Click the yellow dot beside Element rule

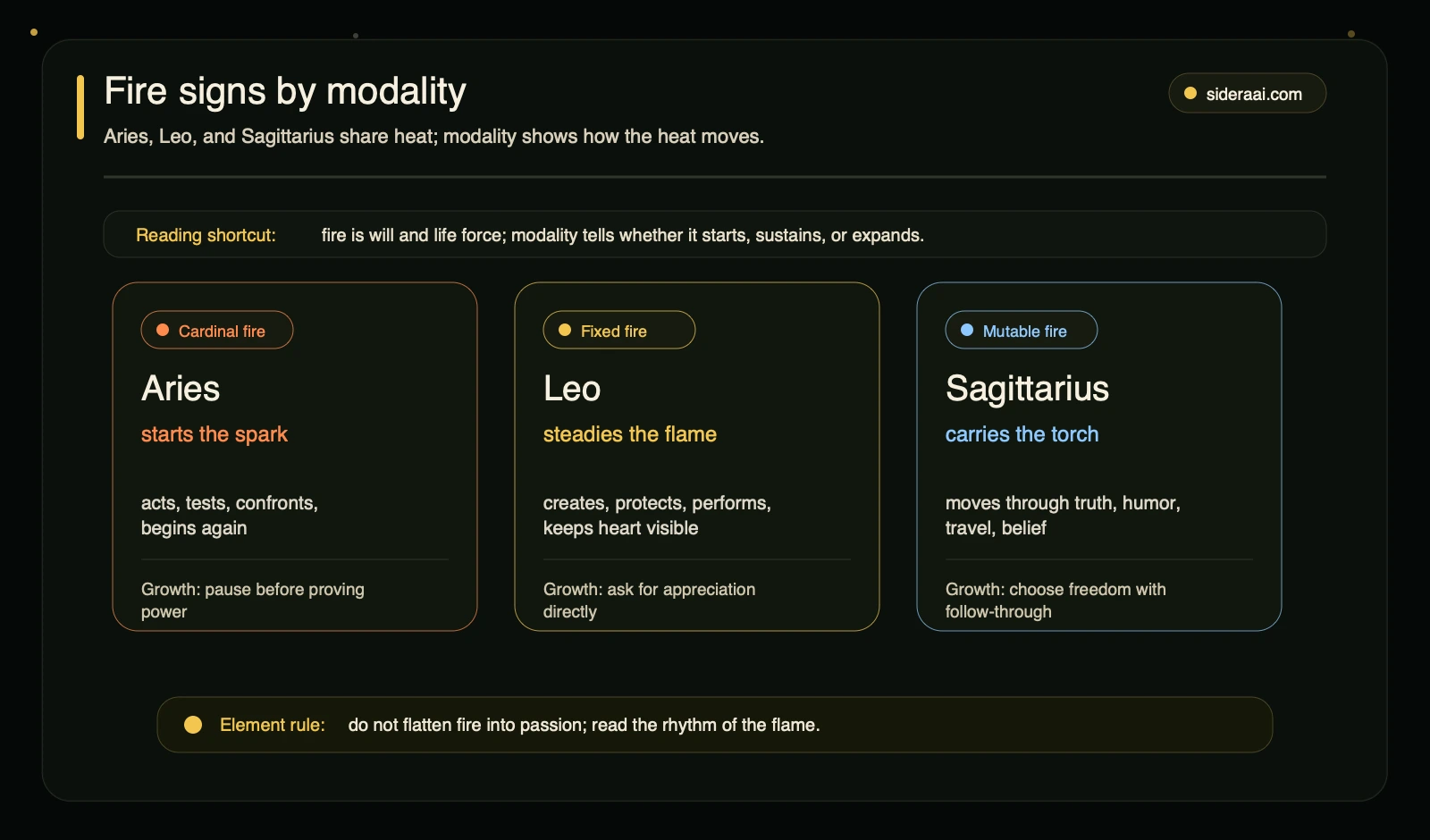(x=193, y=725)
